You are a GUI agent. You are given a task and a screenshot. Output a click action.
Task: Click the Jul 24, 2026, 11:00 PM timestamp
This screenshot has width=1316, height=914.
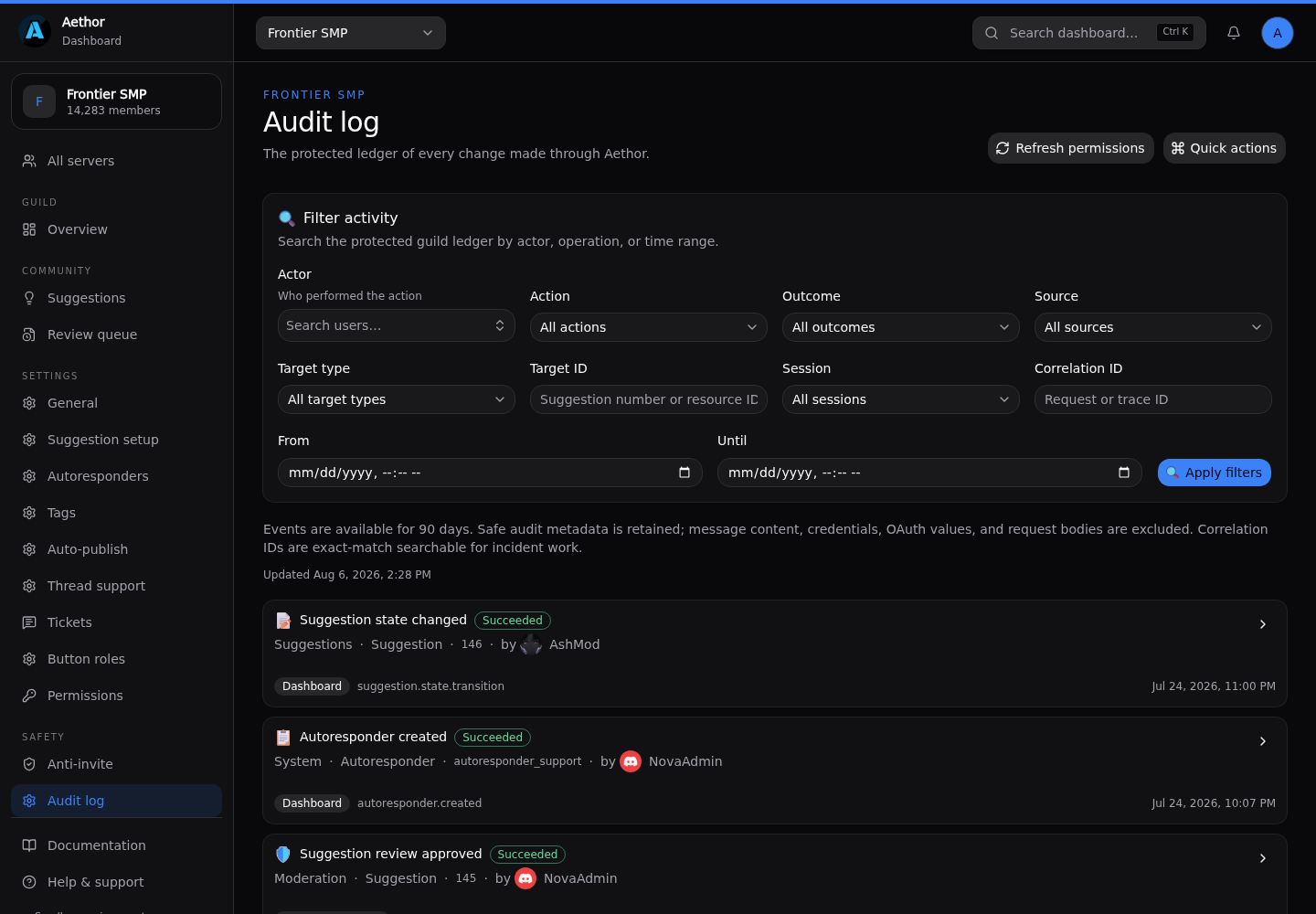click(x=1214, y=686)
